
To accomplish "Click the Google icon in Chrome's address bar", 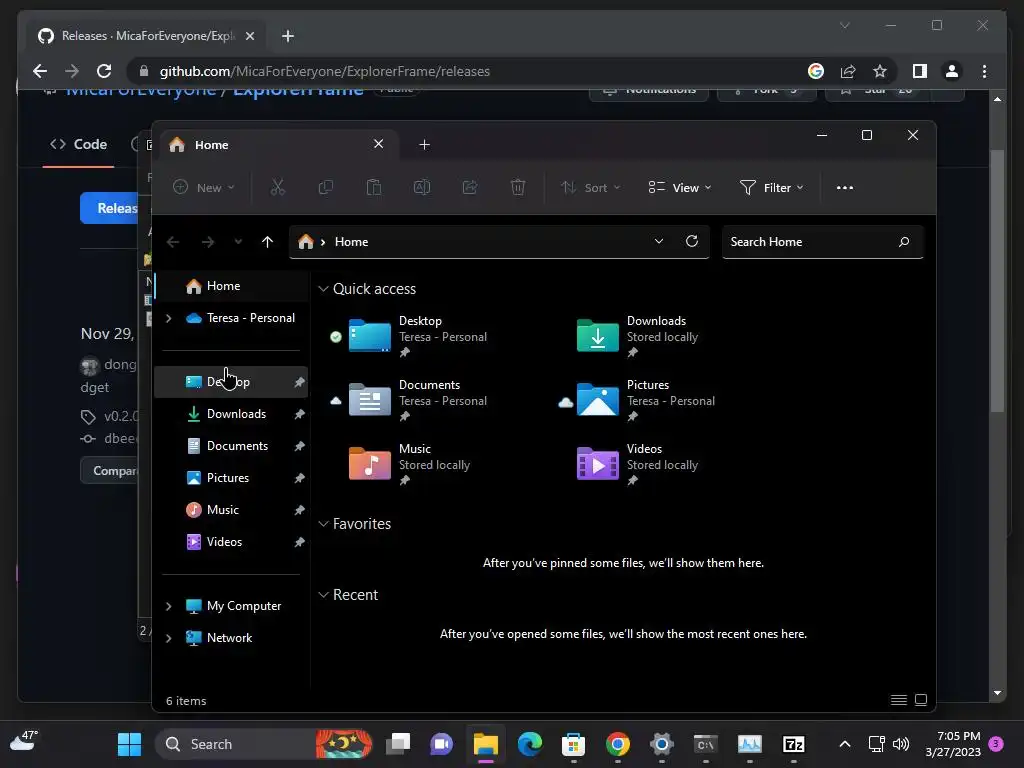I will (816, 71).
